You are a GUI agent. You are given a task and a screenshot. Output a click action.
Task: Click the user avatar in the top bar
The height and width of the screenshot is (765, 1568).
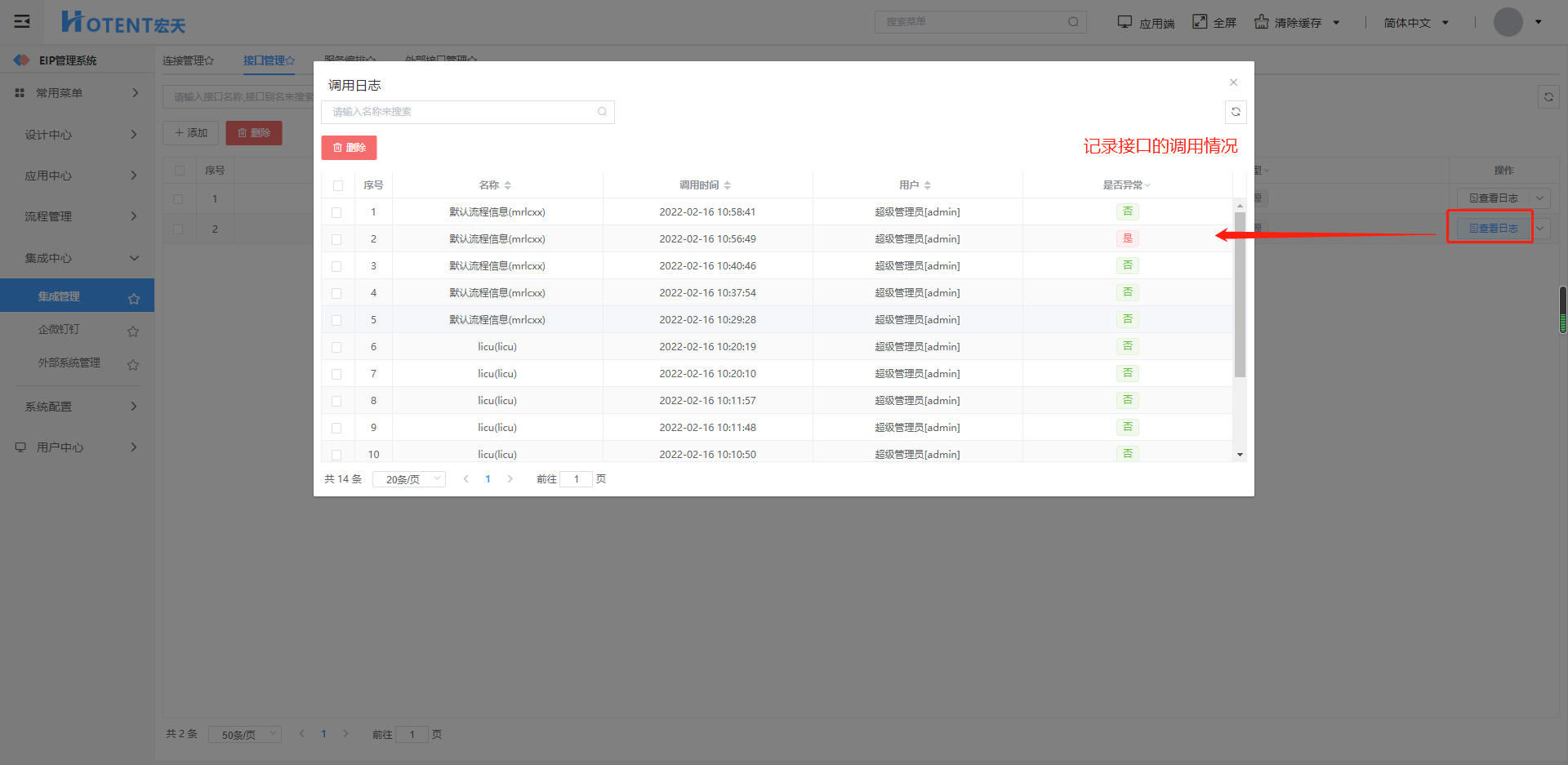point(1508,22)
